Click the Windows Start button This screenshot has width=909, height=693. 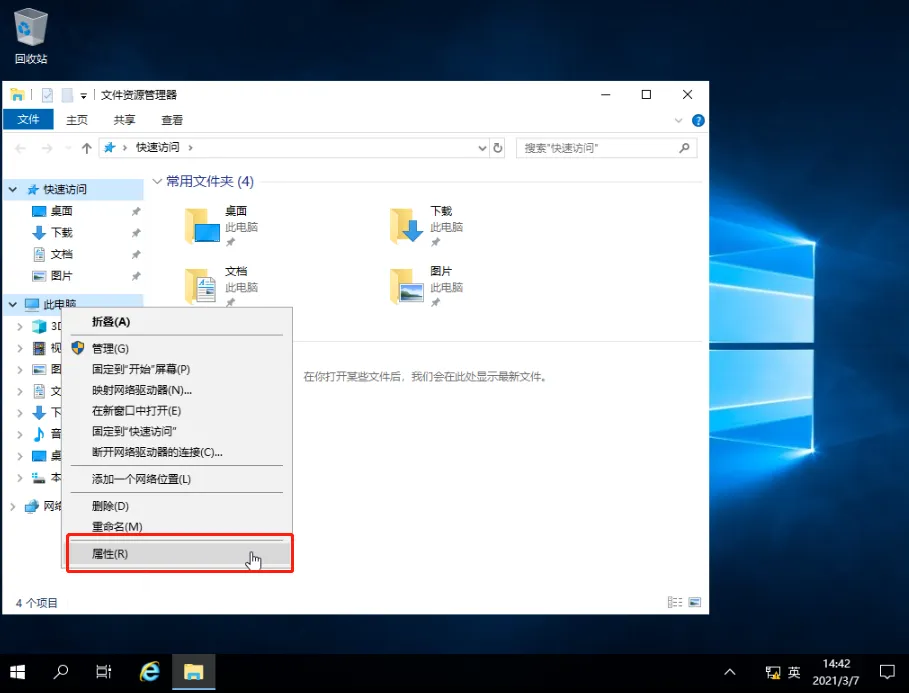17,671
